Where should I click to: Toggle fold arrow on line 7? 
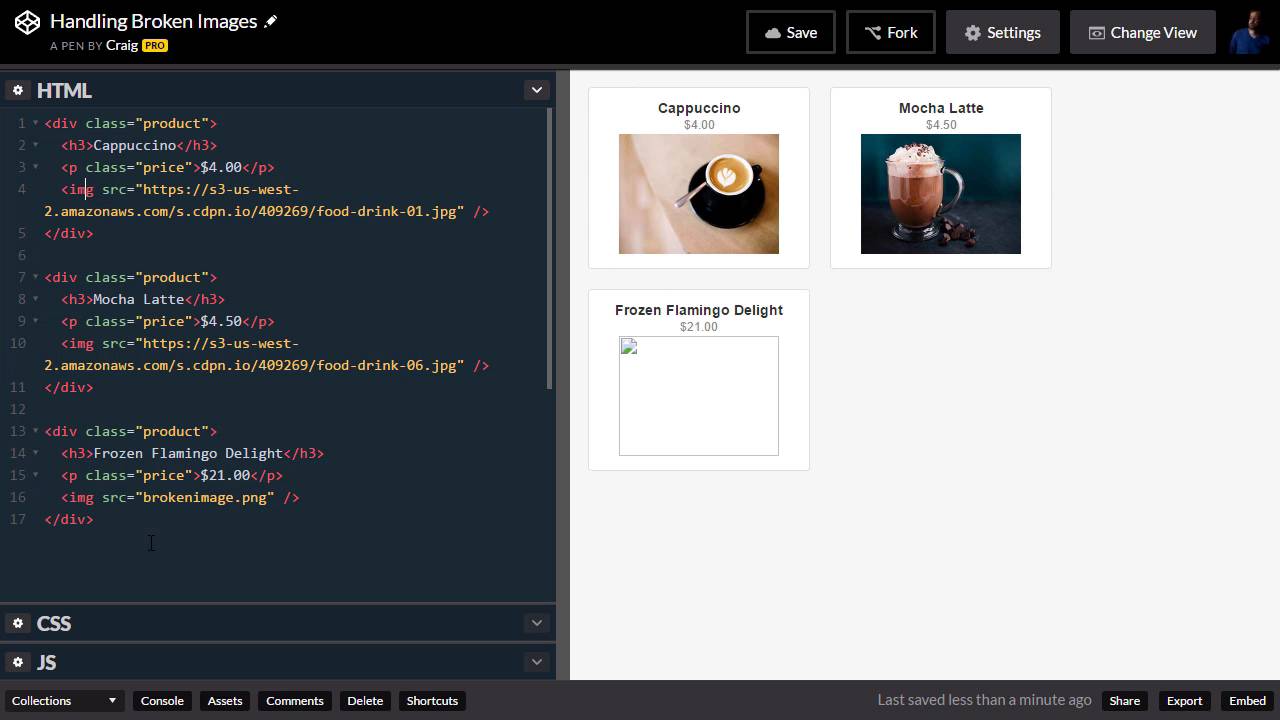click(35, 277)
